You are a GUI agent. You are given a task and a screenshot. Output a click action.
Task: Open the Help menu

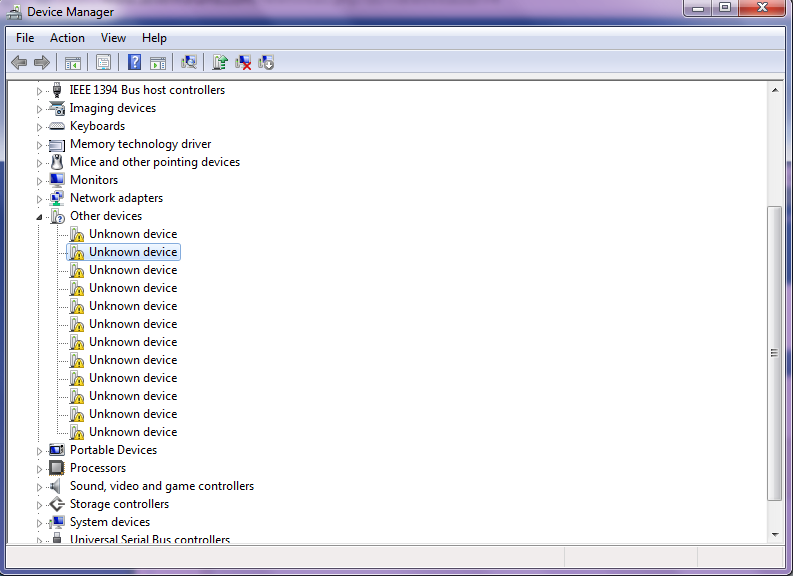click(154, 38)
